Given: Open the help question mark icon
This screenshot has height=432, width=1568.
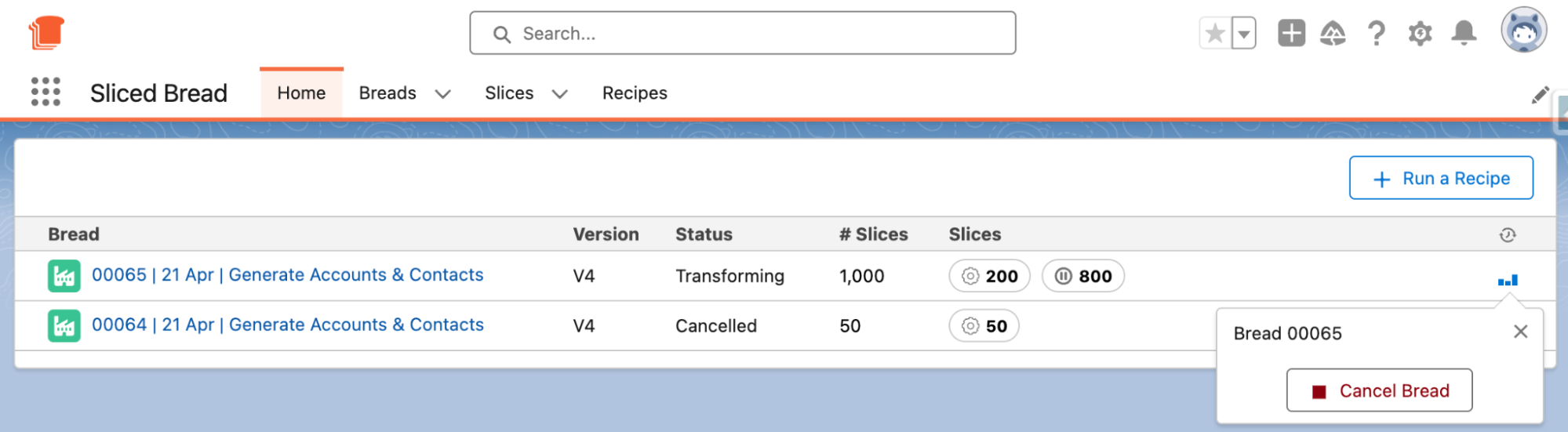Looking at the screenshot, I should point(1376,34).
